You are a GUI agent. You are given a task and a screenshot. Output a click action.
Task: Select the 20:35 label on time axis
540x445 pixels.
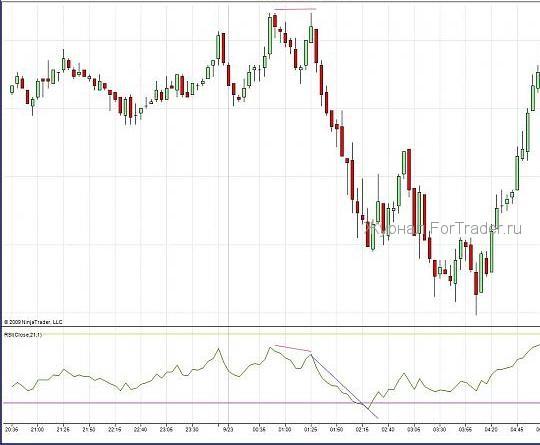[x=12, y=430]
